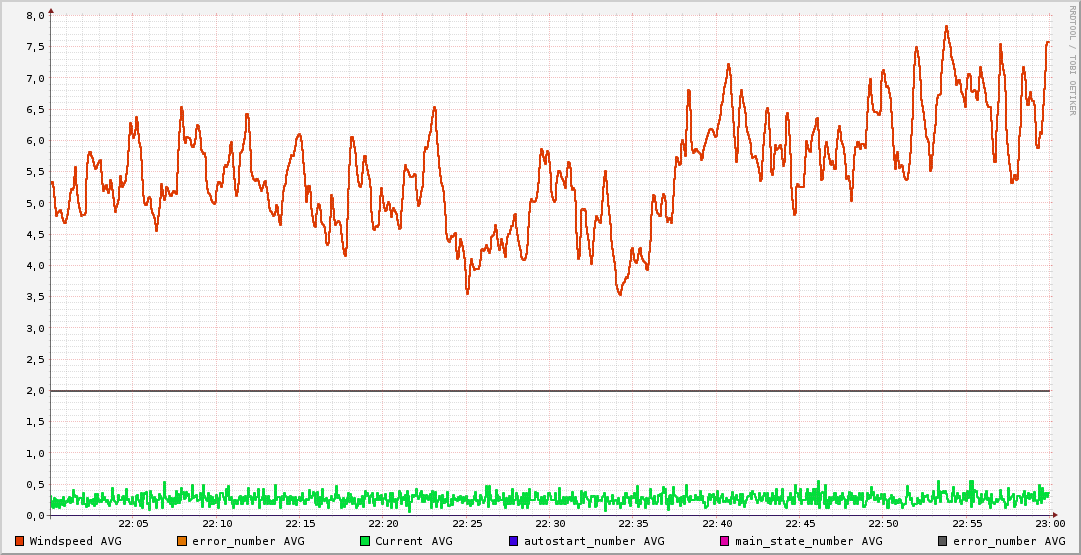The width and height of the screenshot is (1081, 555).
Task: Click the magenta main_state_number legend swatch
Action: (725, 541)
